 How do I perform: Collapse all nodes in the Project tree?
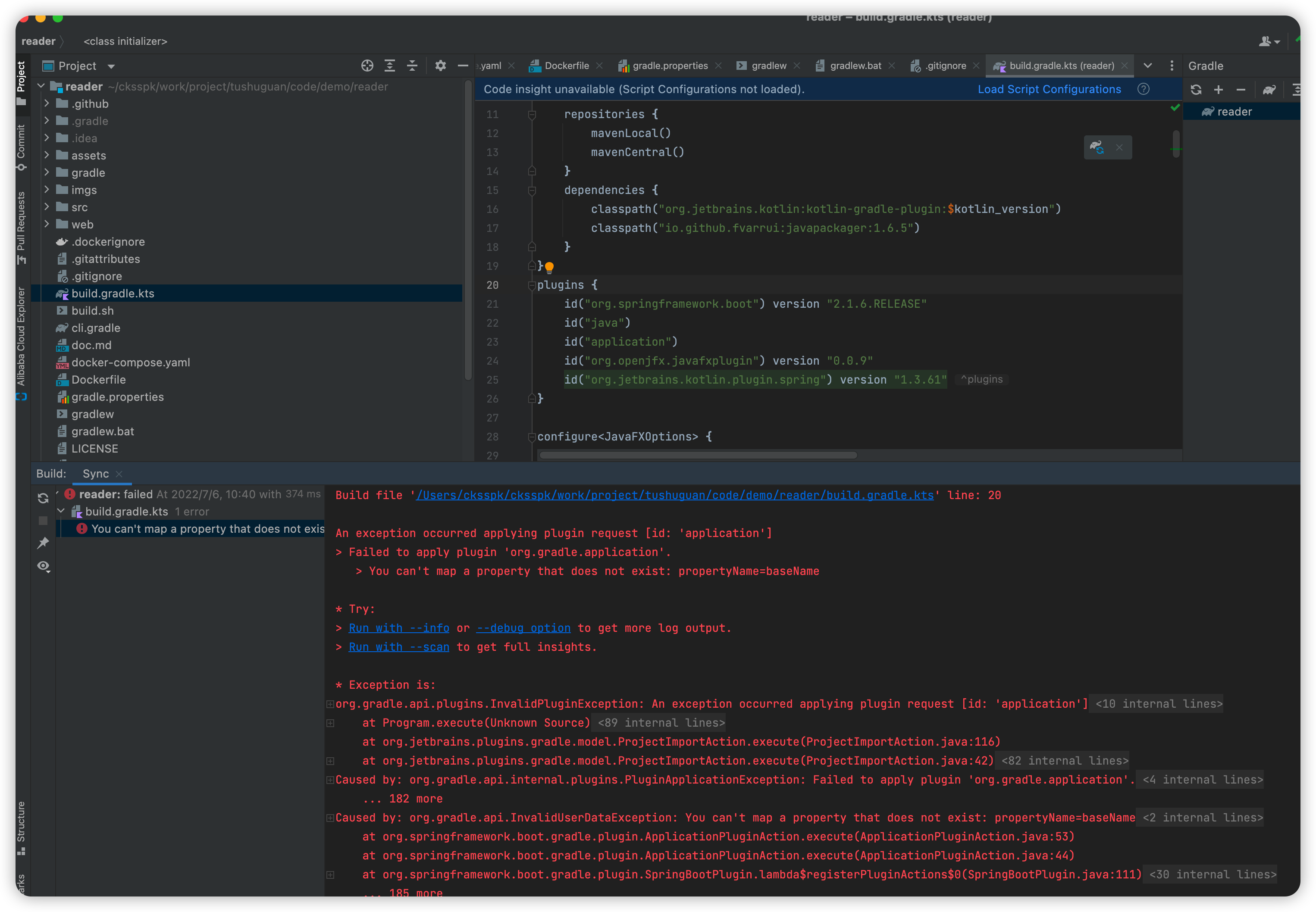[x=412, y=65]
